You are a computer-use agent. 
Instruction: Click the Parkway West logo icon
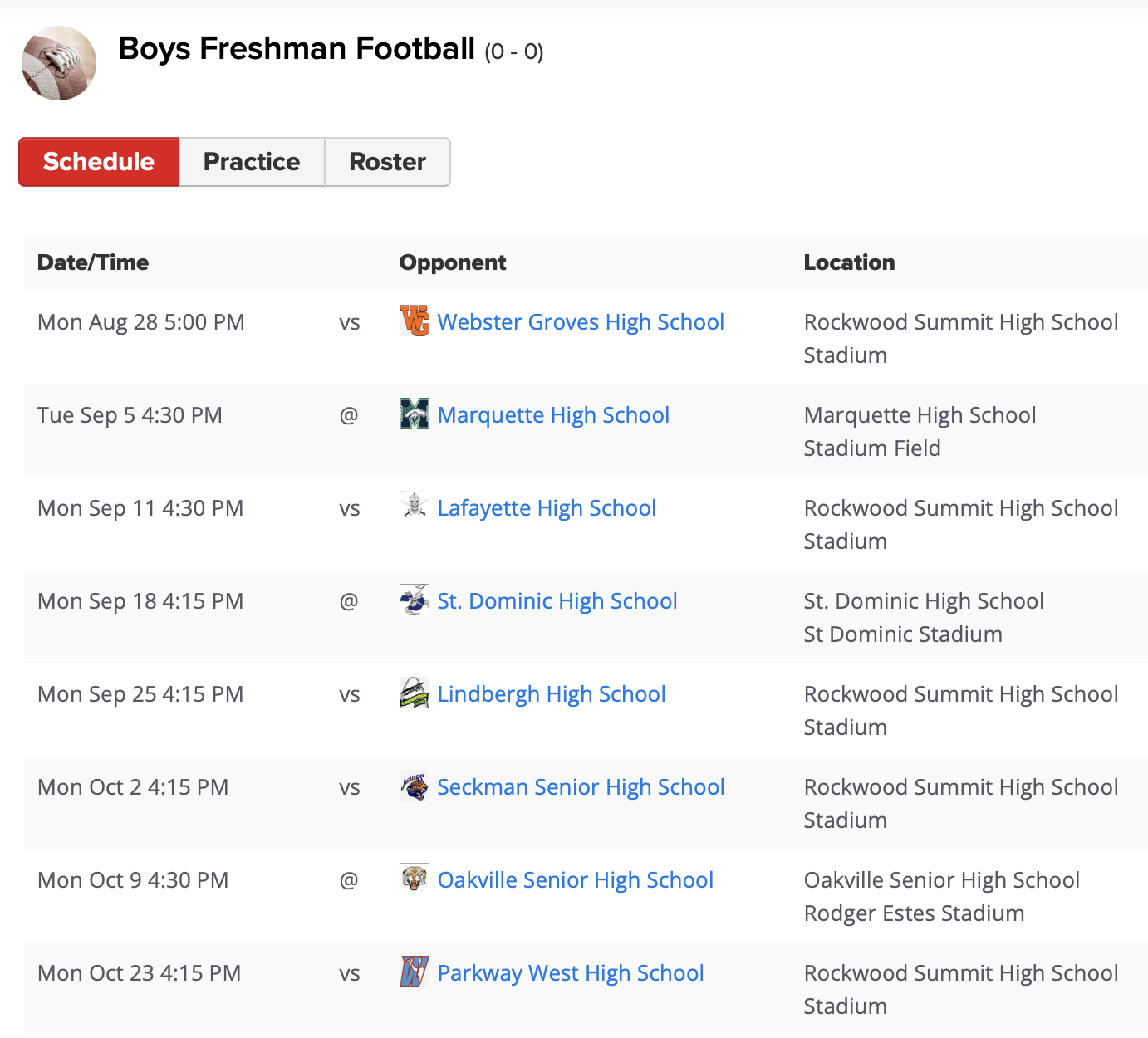pos(415,972)
